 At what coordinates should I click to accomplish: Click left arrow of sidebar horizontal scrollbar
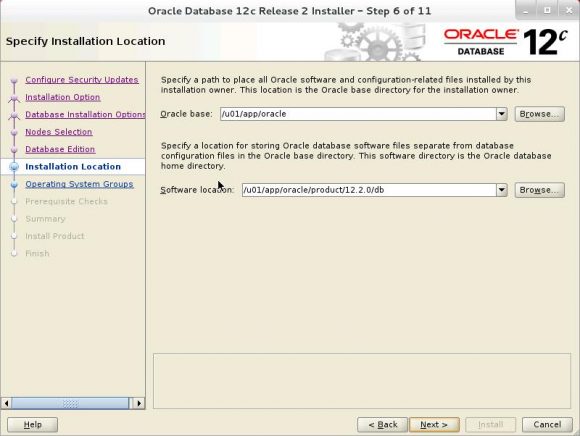click(6, 403)
